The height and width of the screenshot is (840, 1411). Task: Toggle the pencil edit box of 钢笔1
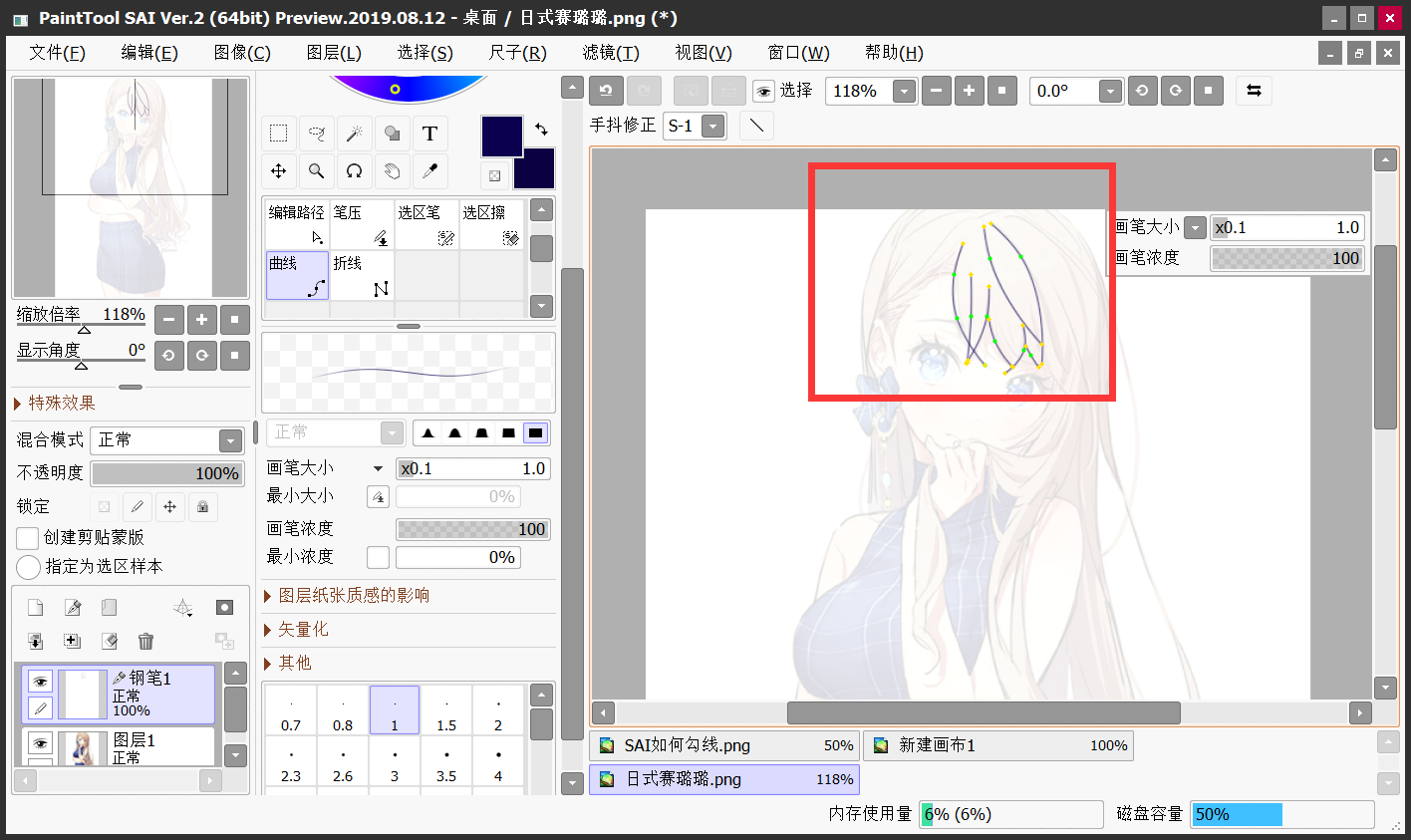pos(40,708)
